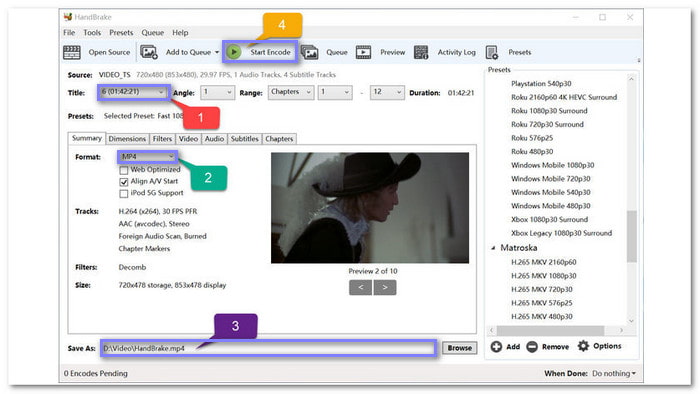Click the Open Source button label
This screenshot has width=700, height=394.
(x=109, y=52)
